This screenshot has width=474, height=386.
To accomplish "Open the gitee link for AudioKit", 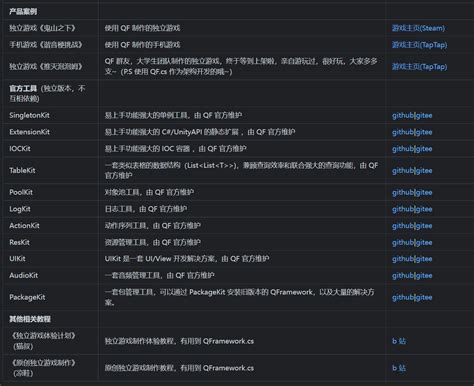I will (x=424, y=275).
